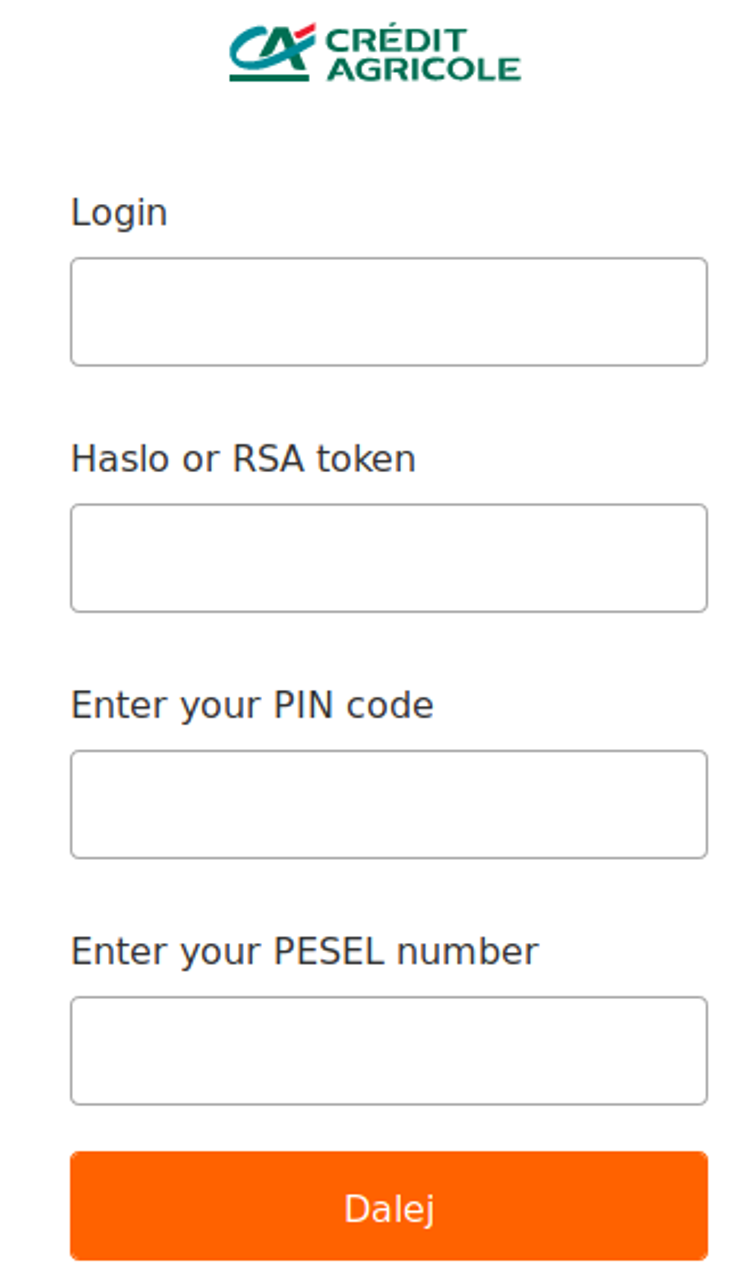
Task: Submit the form with Dalej
Action: (x=388, y=1206)
